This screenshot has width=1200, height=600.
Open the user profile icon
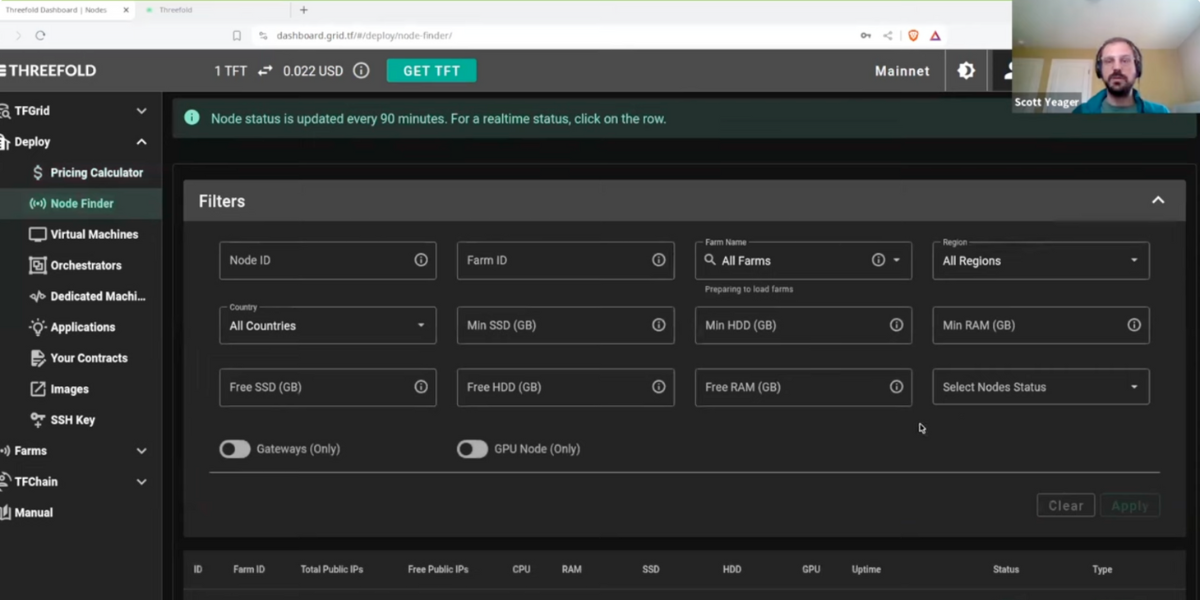(x=1010, y=71)
